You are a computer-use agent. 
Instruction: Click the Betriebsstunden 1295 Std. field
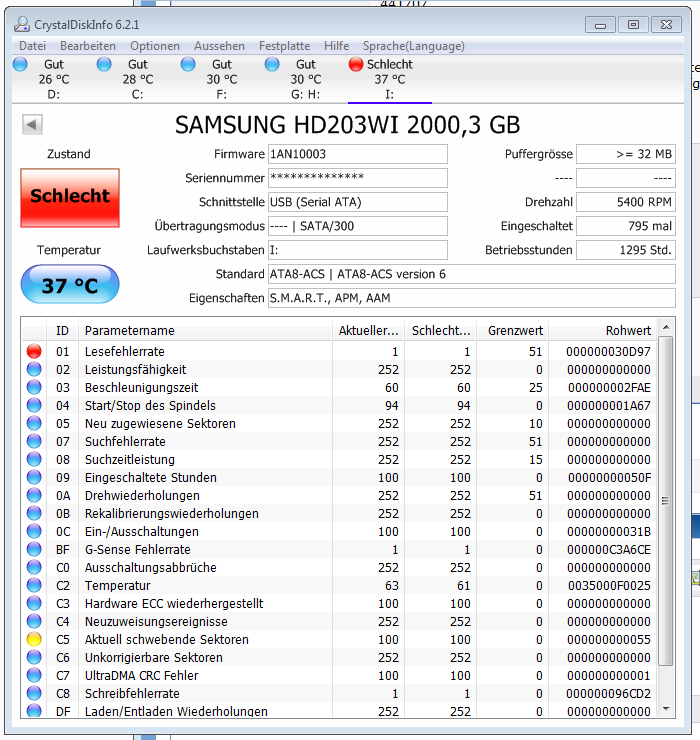626,250
